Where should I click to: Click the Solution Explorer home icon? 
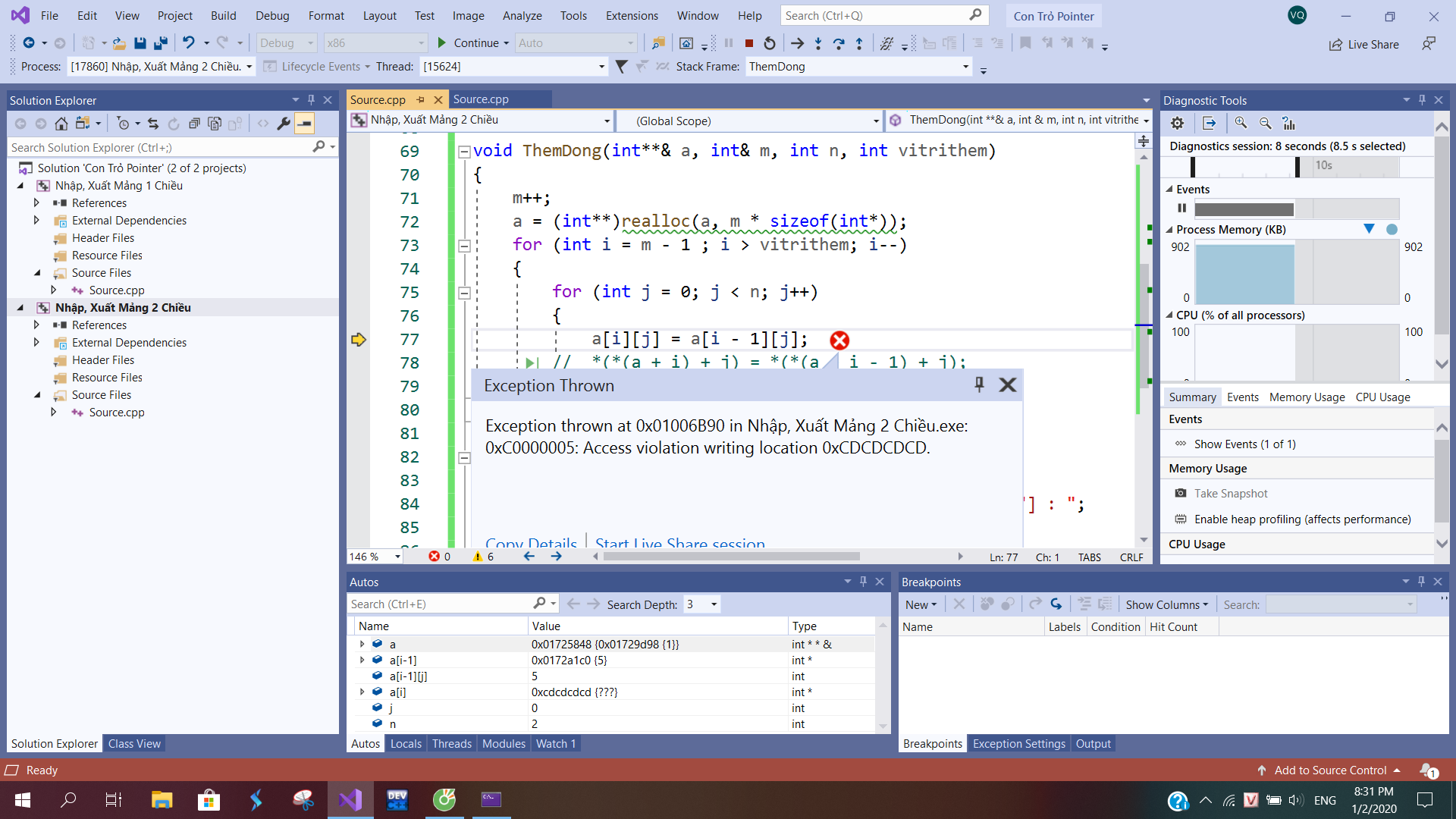click(x=61, y=124)
